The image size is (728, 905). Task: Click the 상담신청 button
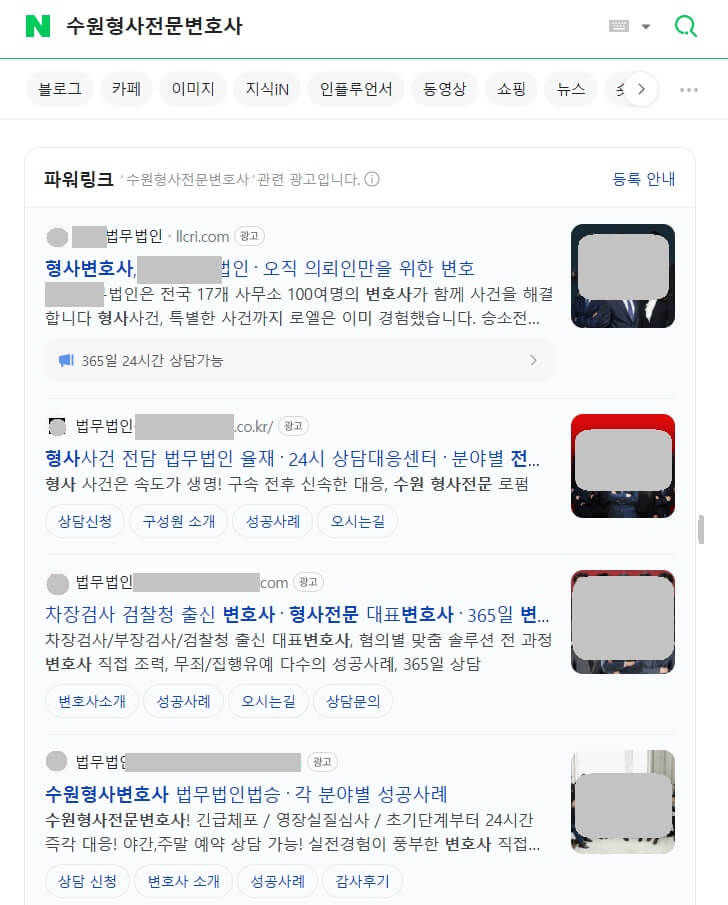pyautogui.click(x=85, y=521)
